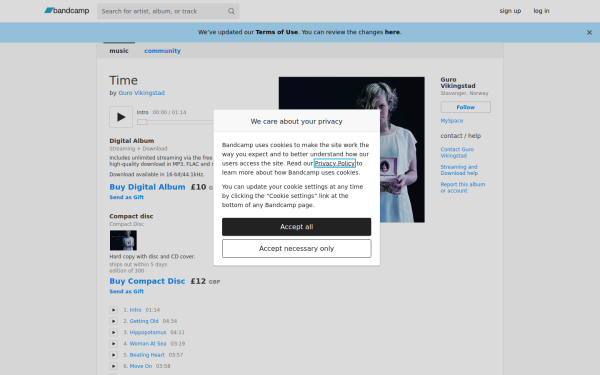Screen dimensions: 600x375
Task: Click Contact Guro Vikingstad
Action: point(457,152)
